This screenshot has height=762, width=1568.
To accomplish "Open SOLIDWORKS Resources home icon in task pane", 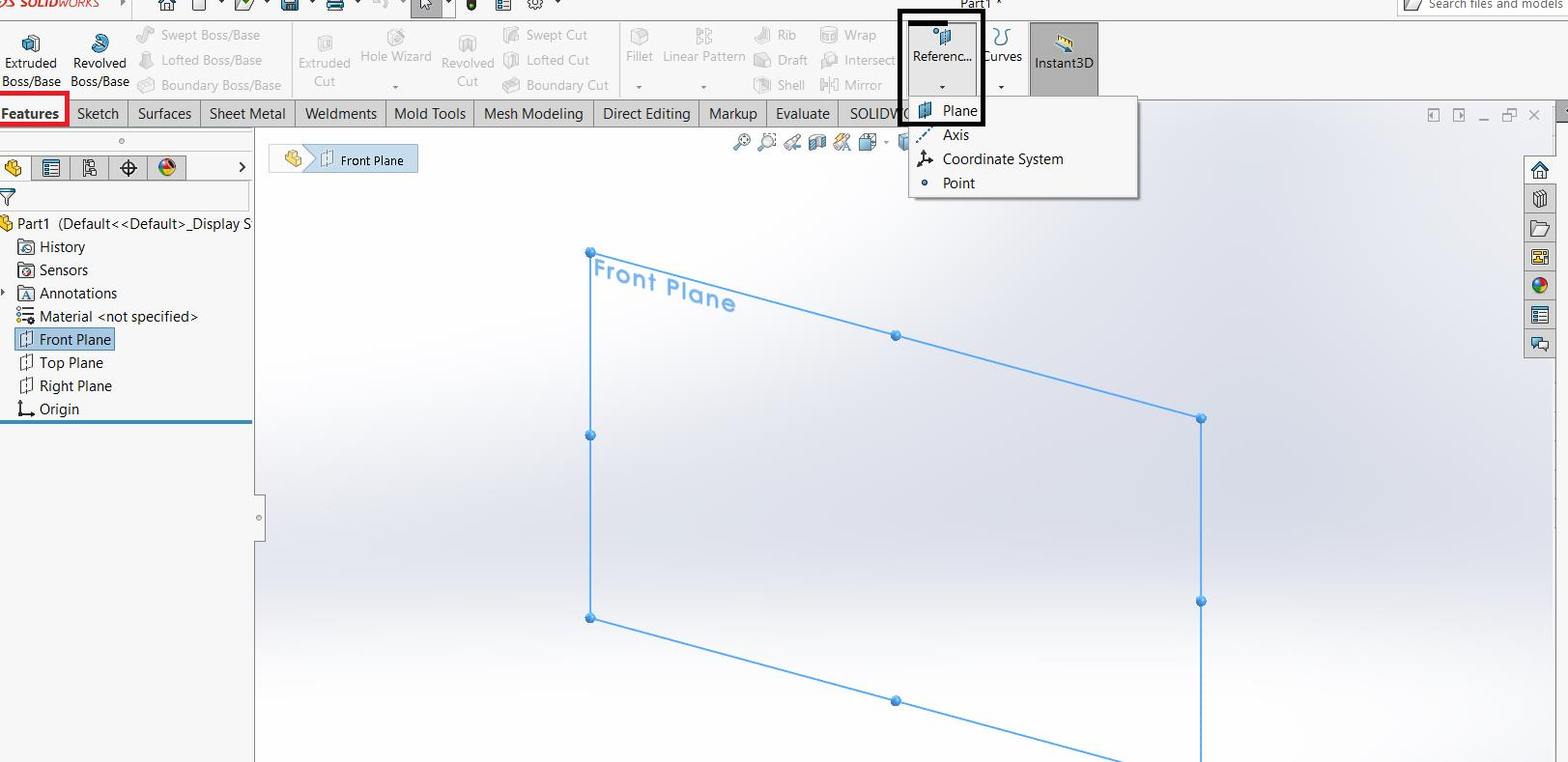I will click(x=1539, y=171).
